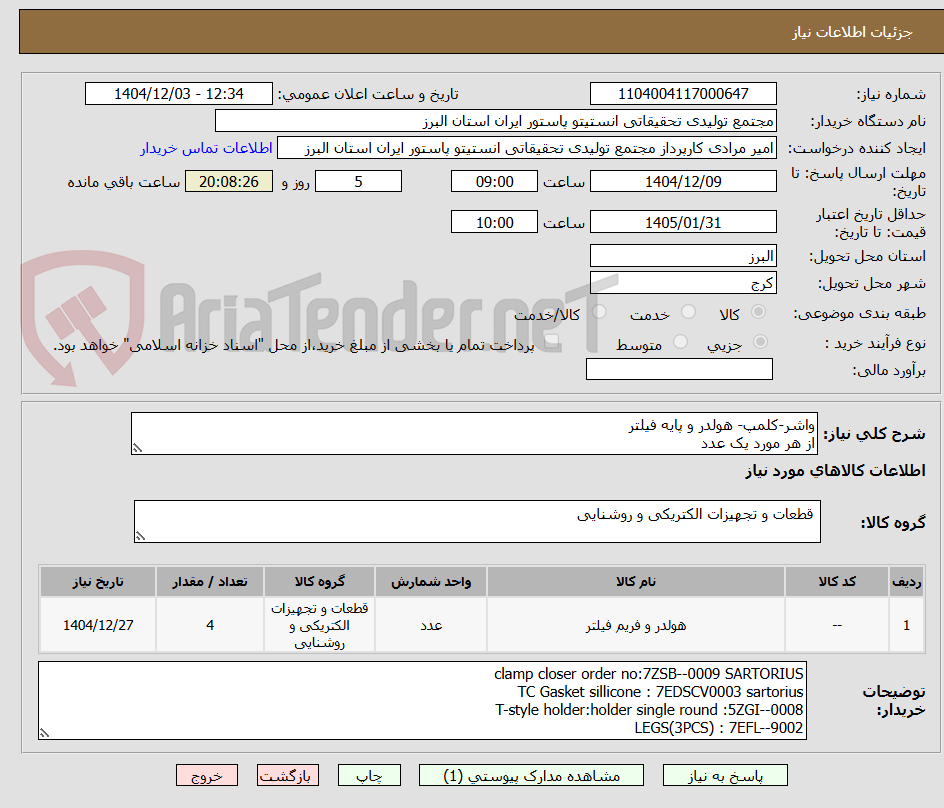Click the row number cell 1
Viewport: 944px width, 808px height.
tap(907, 626)
